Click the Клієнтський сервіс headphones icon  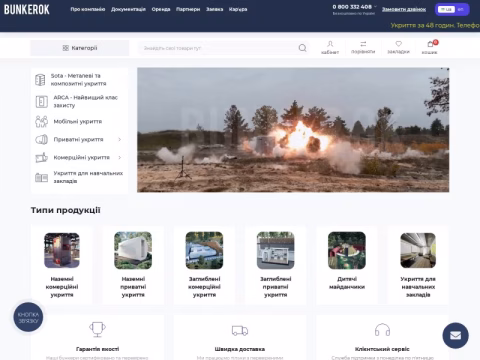(382, 330)
